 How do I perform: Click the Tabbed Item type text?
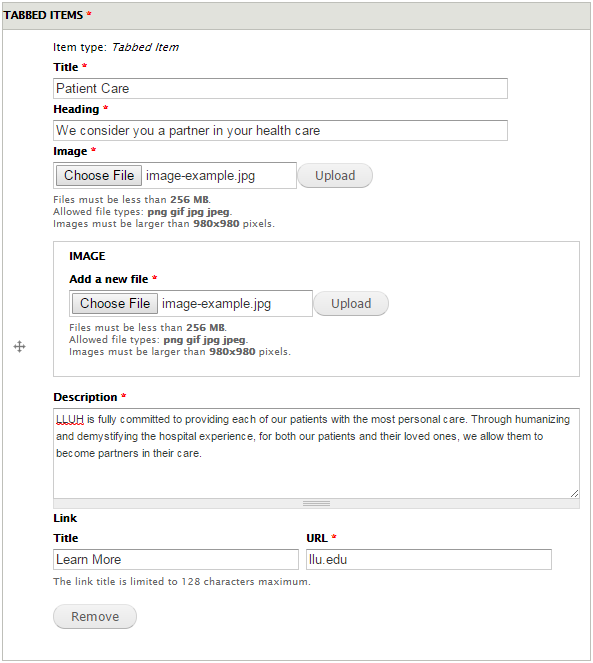145,47
